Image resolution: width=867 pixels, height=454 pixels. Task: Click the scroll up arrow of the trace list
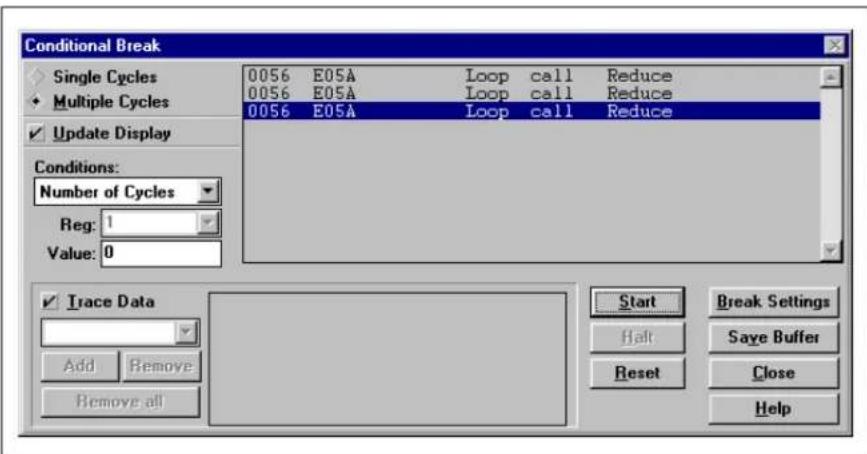coord(831,77)
